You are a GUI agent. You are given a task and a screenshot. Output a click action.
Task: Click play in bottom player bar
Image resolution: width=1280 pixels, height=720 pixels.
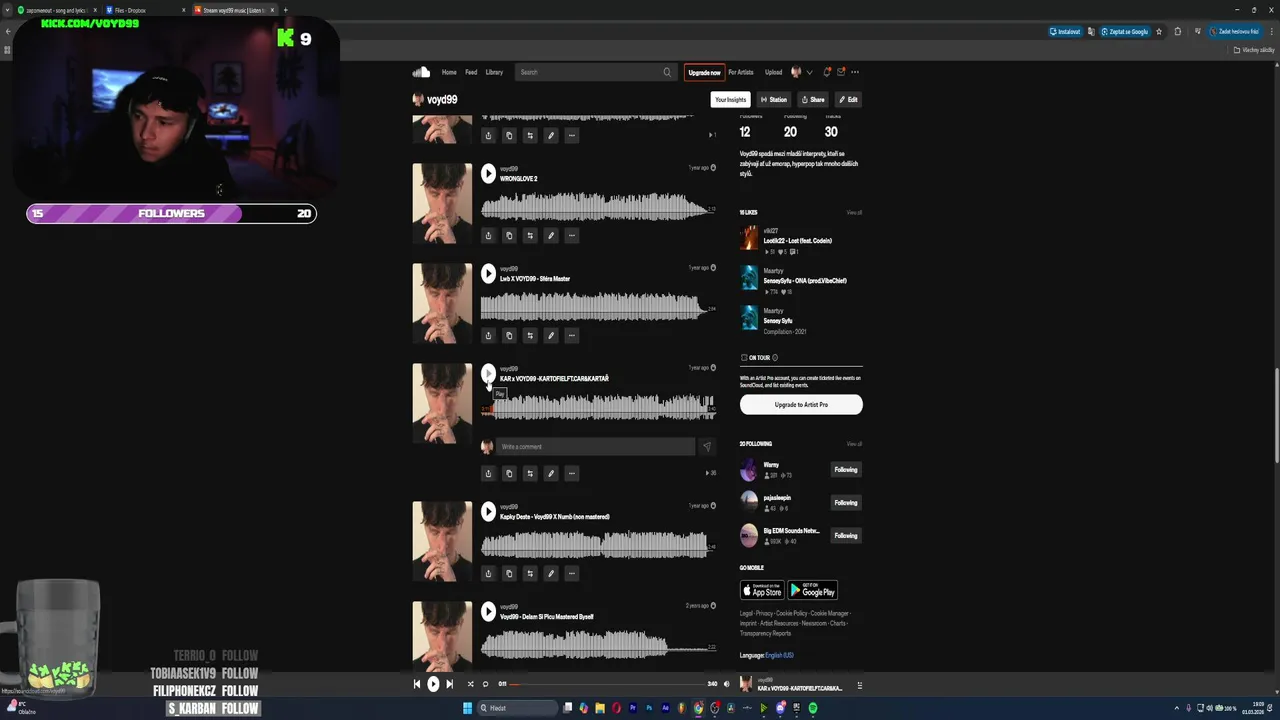point(433,684)
